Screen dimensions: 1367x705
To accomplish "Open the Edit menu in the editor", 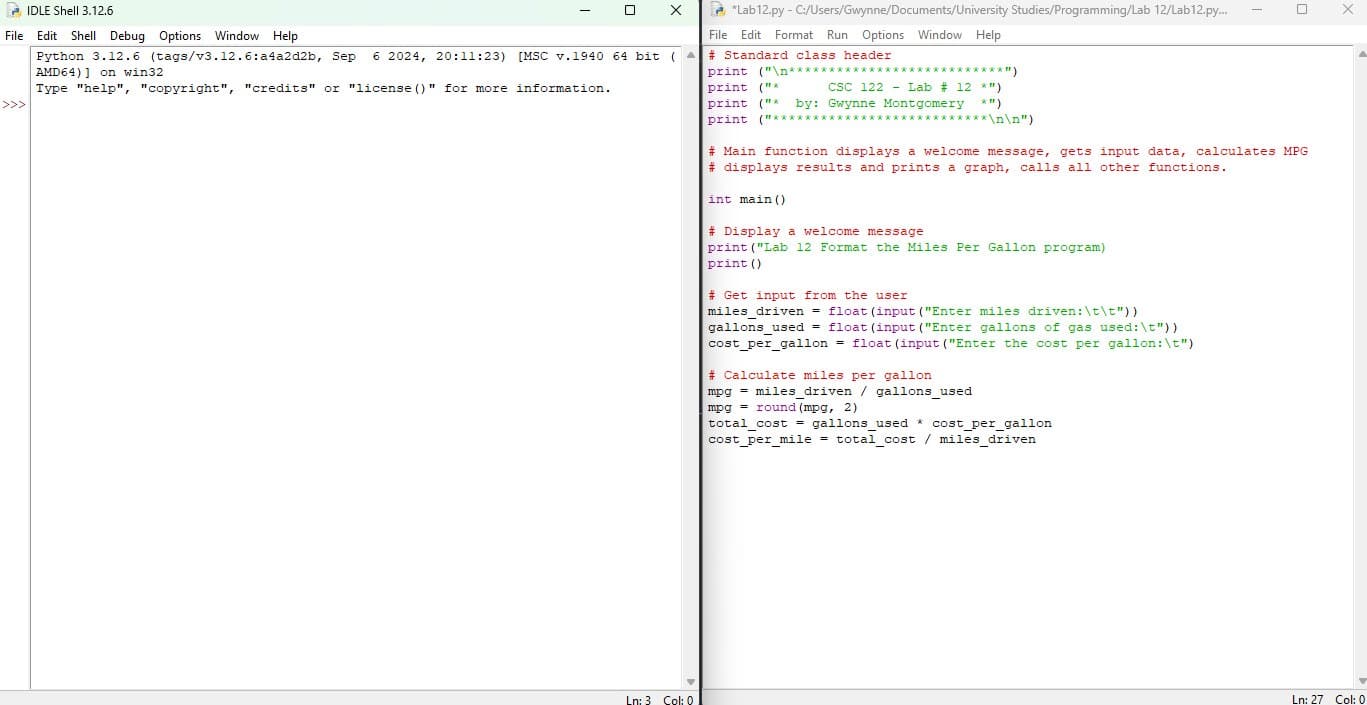I will pyautogui.click(x=751, y=35).
